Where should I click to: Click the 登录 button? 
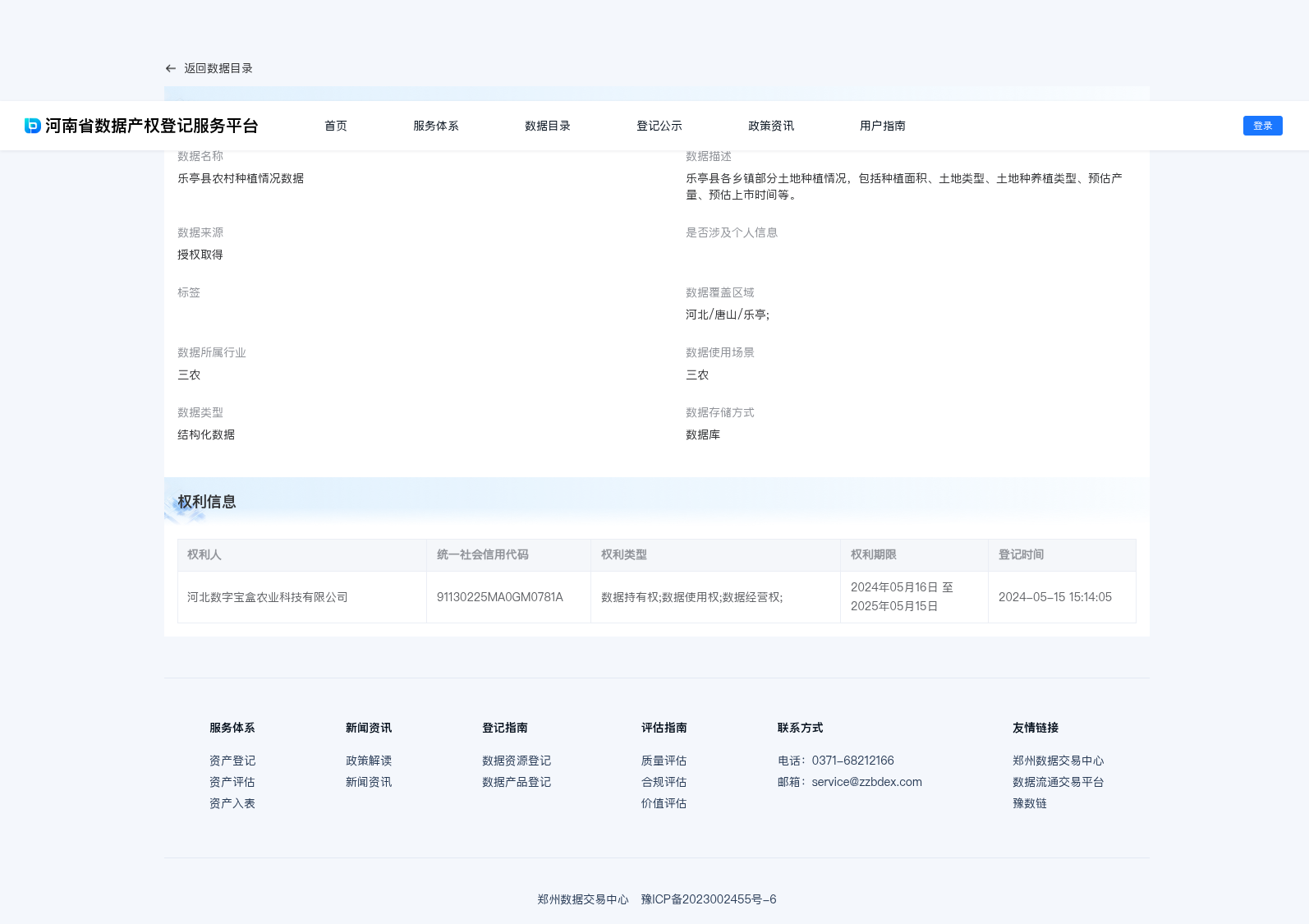click(x=1263, y=126)
